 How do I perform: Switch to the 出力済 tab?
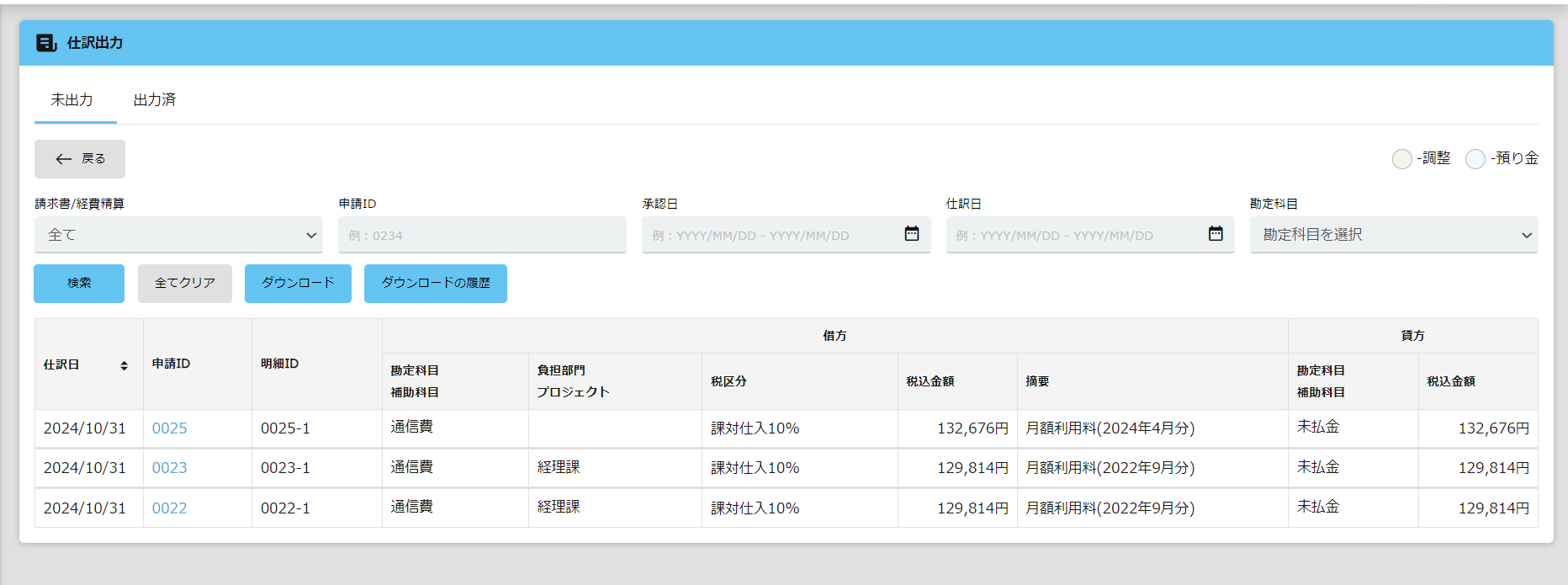tap(155, 100)
